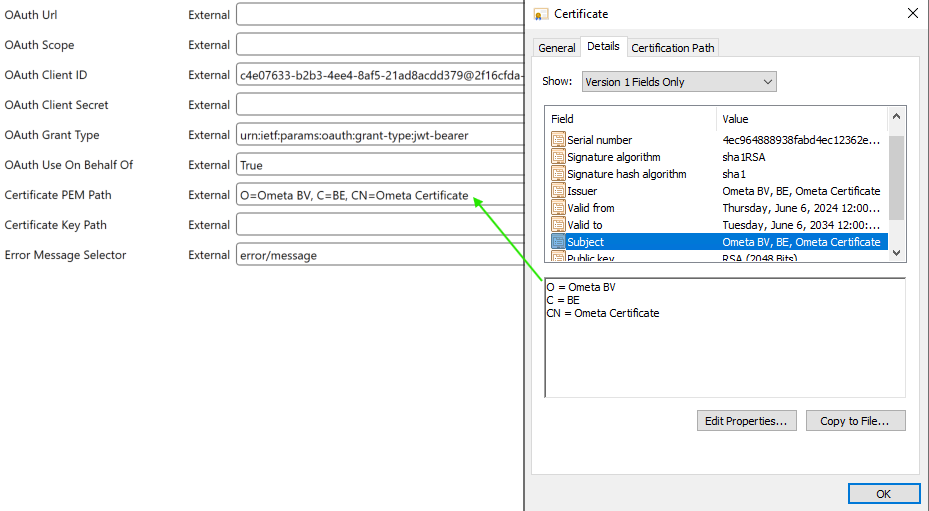Click the OAuth Client ID input field
This screenshot has height=511, width=929.
(380, 75)
